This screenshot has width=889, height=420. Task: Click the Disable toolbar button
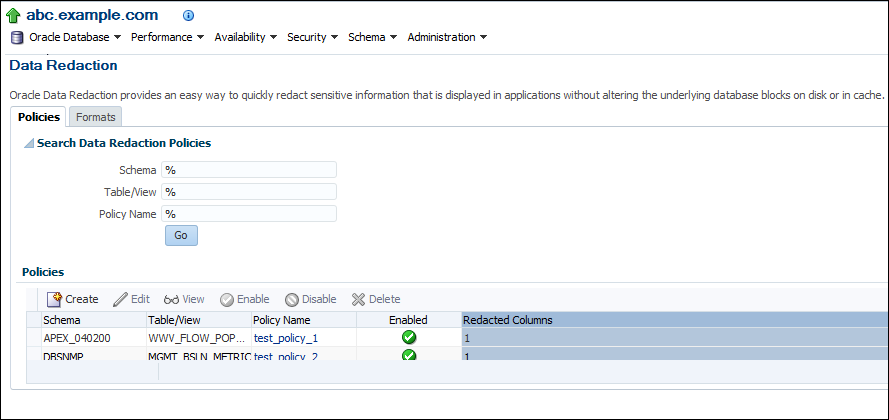click(311, 299)
